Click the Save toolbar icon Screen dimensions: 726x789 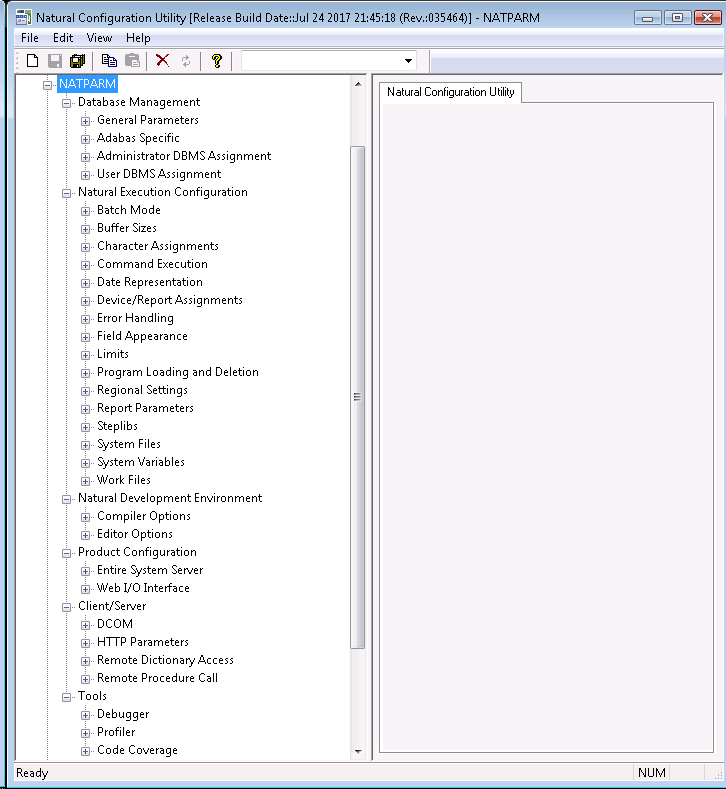coord(54,61)
